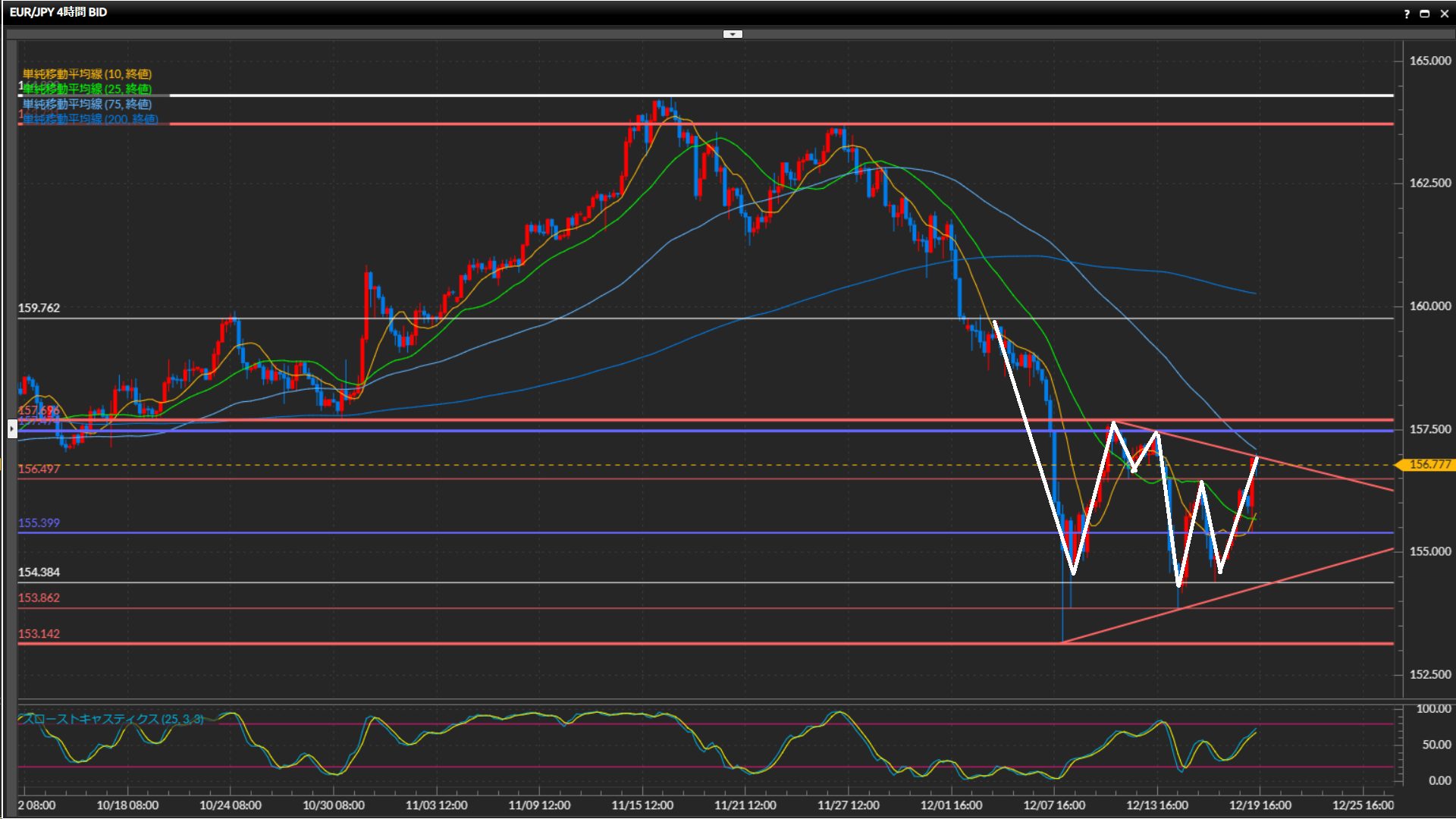The height and width of the screenshot is (819, 1456).
Task: Expand the collapsed toolbar arrow at top center
Action: click(x=733, y=34)
